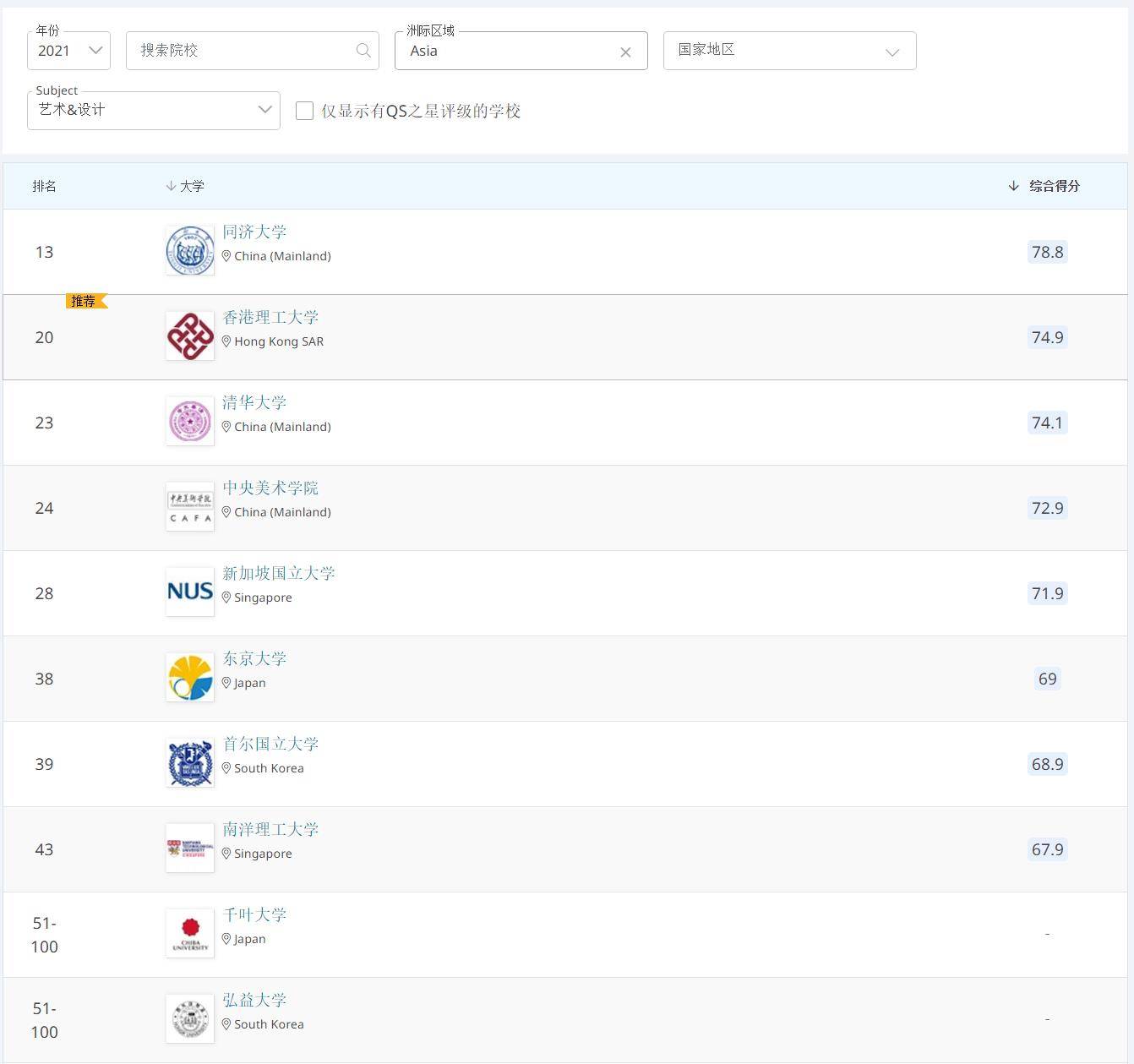Screen dimensions: 1134x1064
Task: Click the 中央美术学院 CAFA logo
Action: tap(190, 506)
